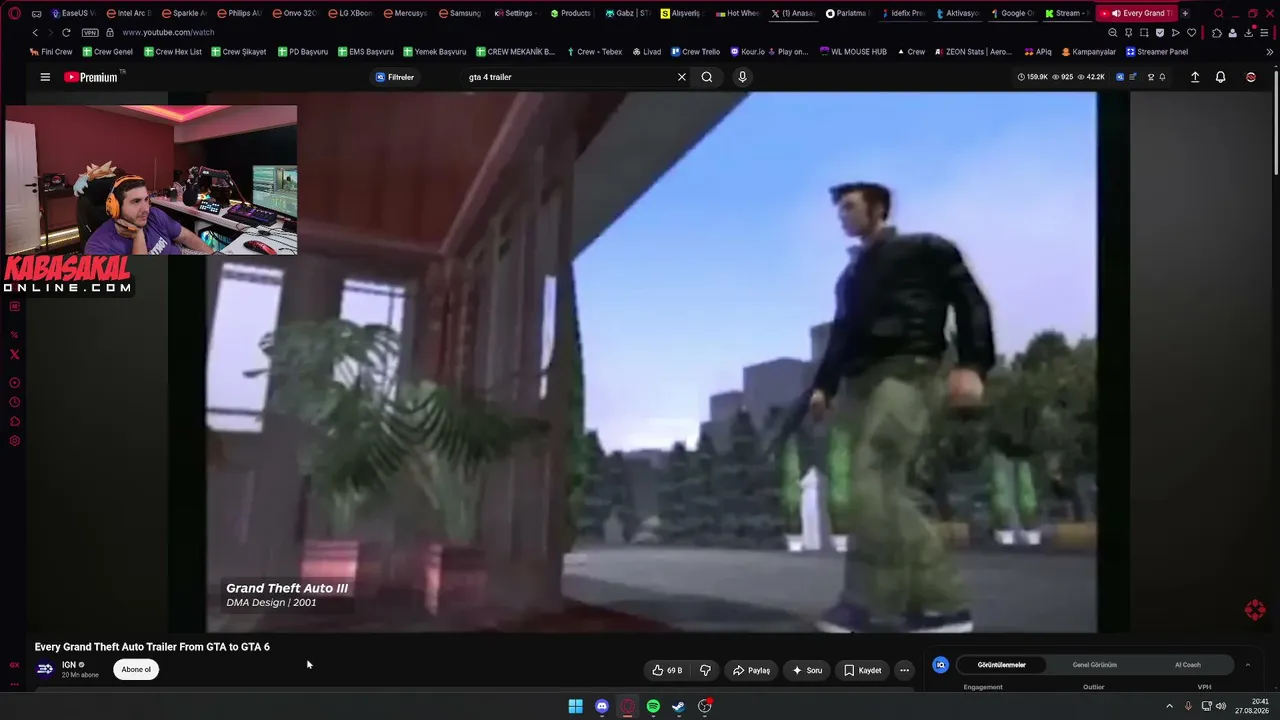The image size is (1280, 720).
Task: Toggle the VPN badge in address bar
Action: click(x=90, y=32)
